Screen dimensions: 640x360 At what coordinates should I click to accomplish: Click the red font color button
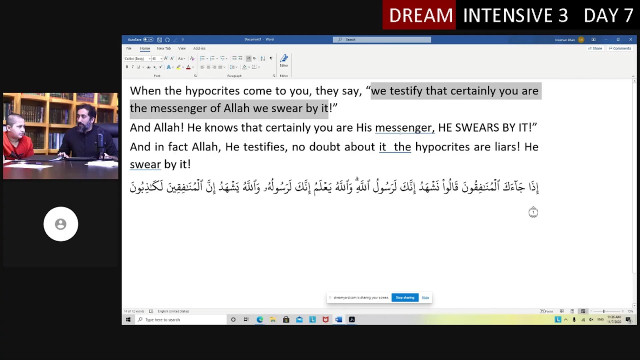[188, 67]
